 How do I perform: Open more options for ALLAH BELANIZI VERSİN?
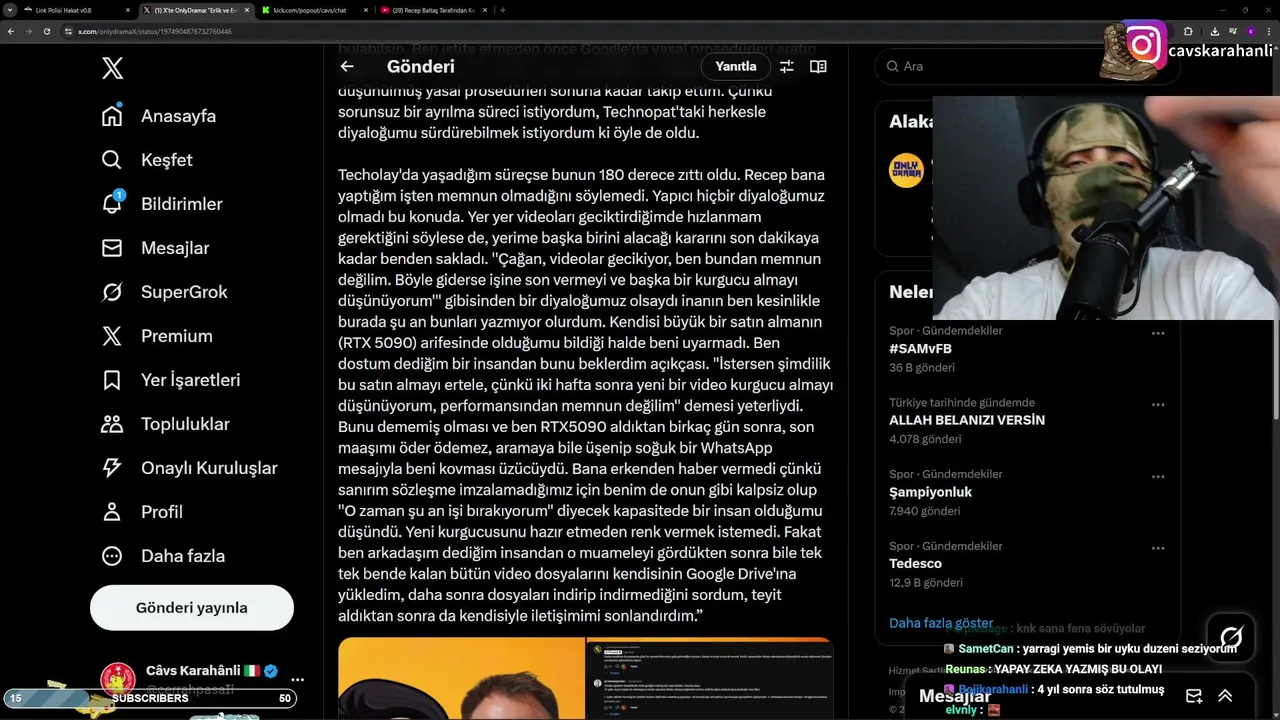1158,405
